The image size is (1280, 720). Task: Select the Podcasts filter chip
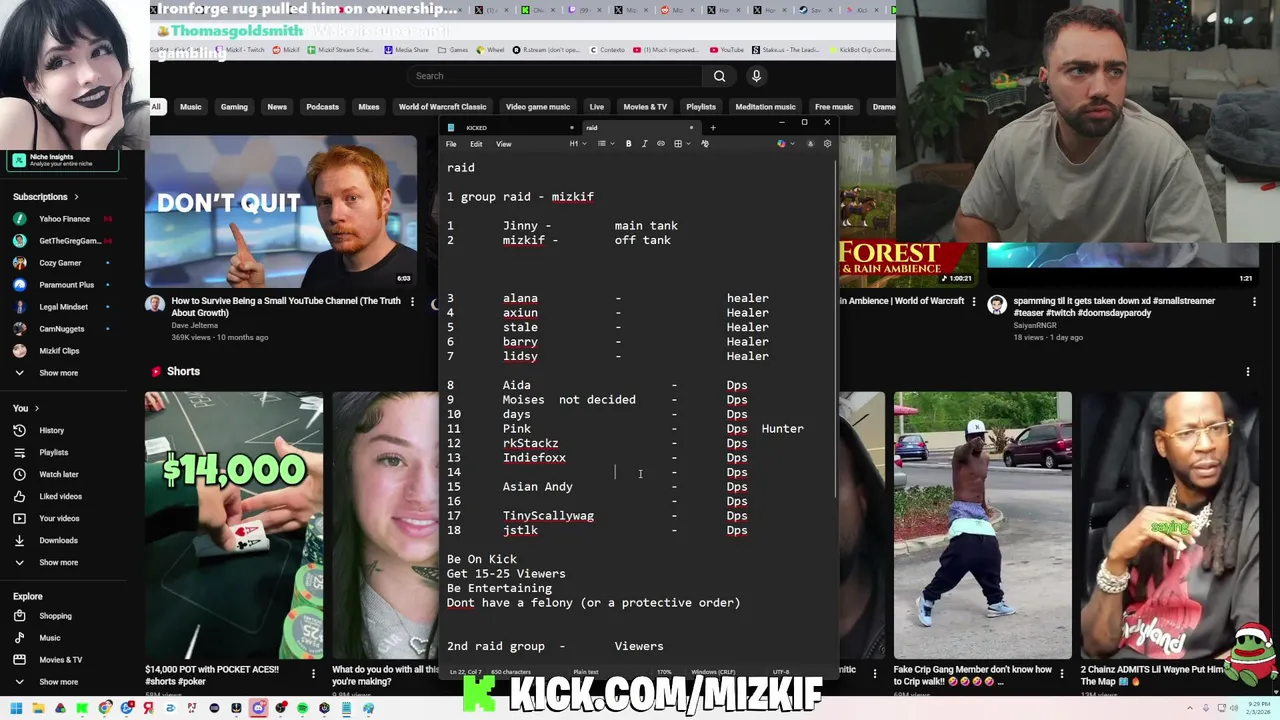[x=322, y=107]
